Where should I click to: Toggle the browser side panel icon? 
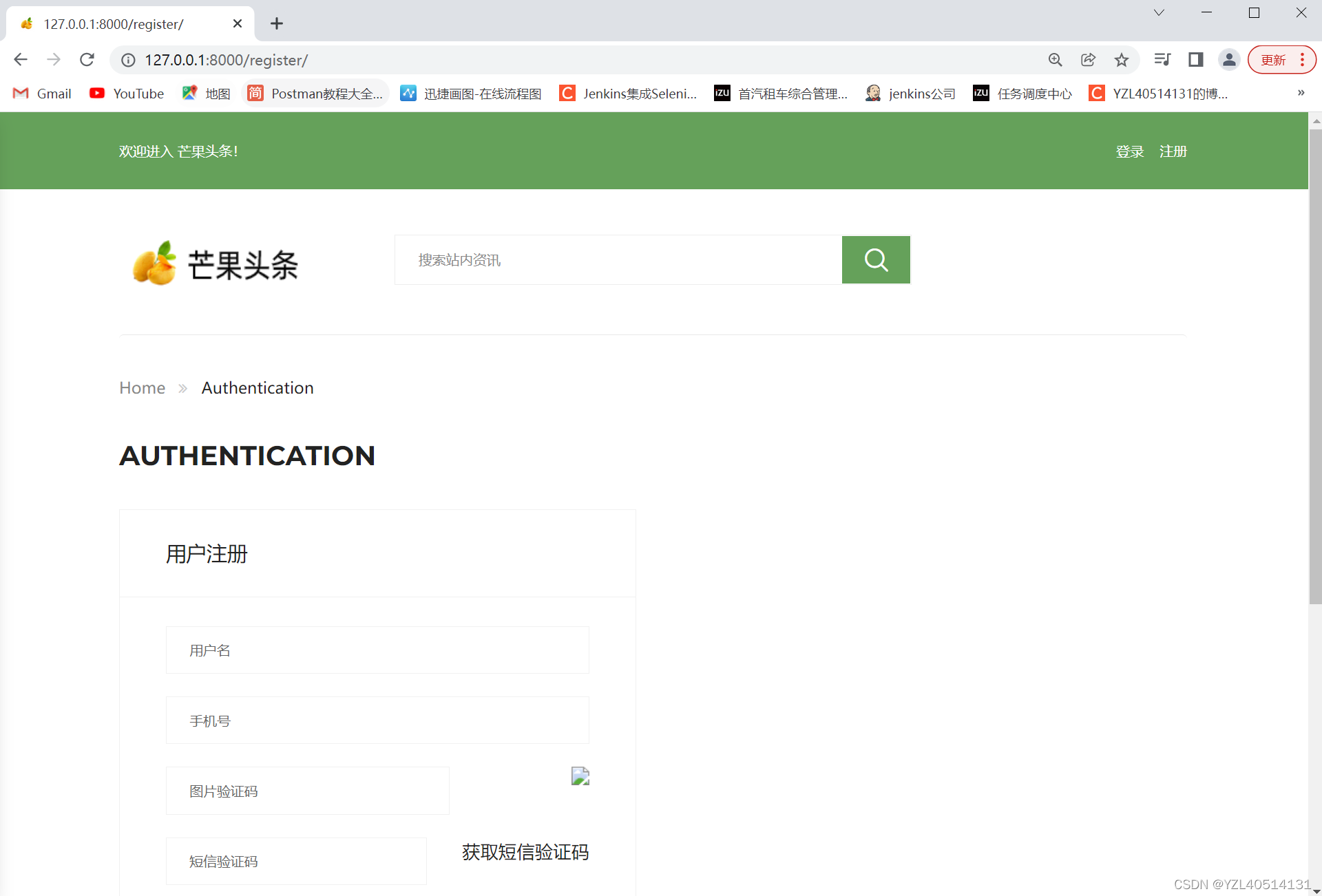pos(1195,60)
